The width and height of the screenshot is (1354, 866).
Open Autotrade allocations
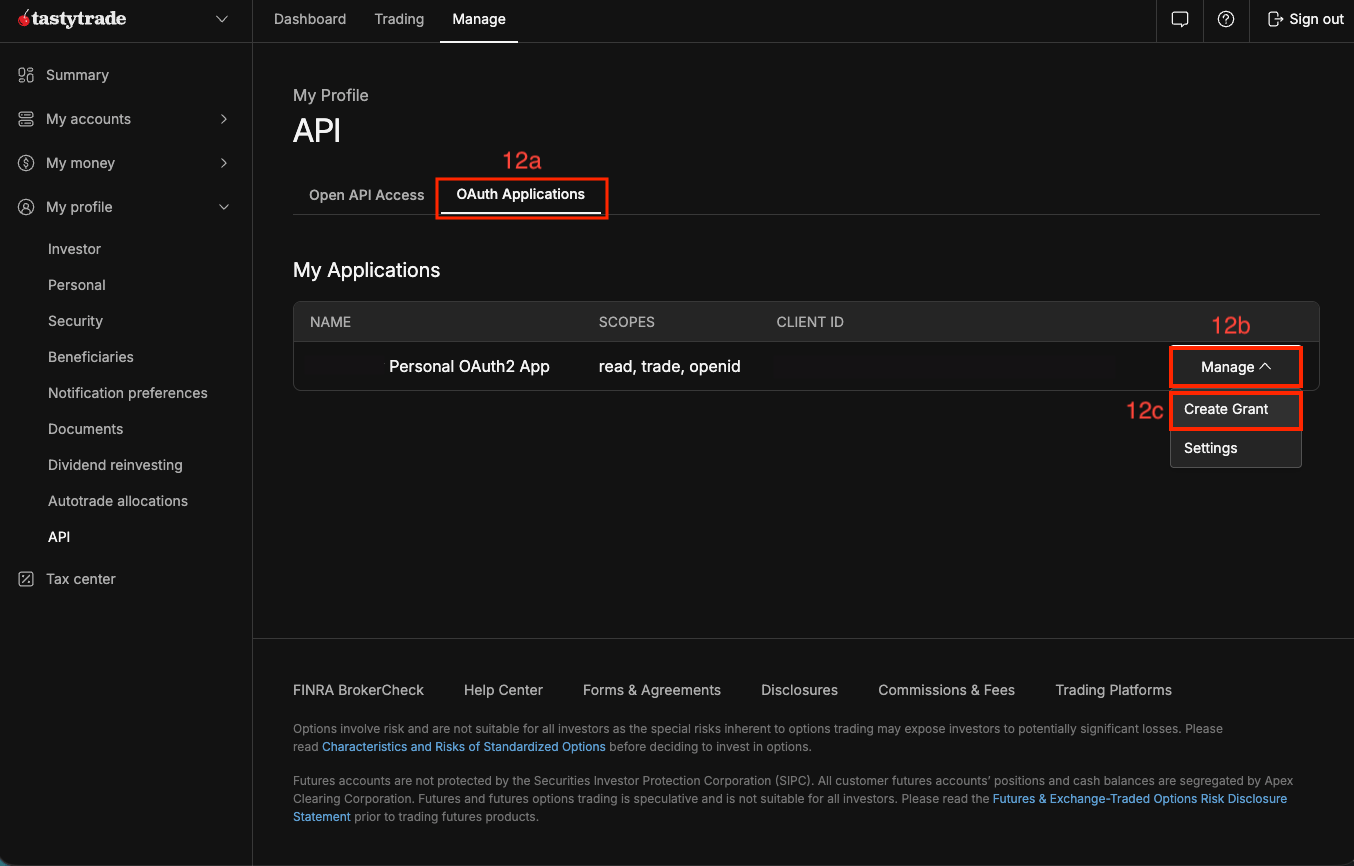pos(118,501)
